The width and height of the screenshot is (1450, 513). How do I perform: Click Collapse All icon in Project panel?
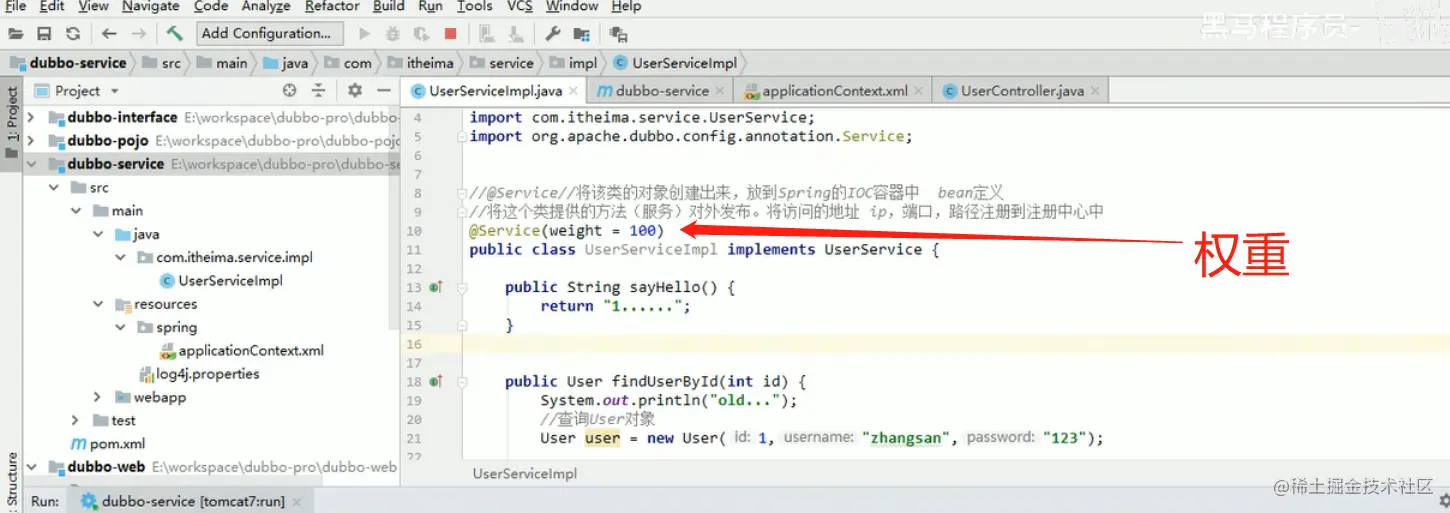tap(318, 90)
